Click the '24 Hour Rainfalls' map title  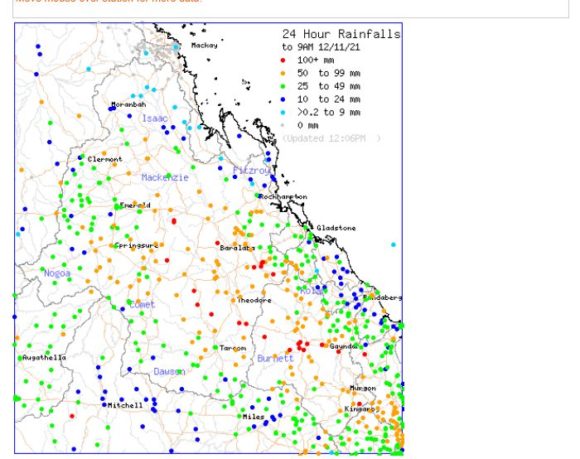[341, 34]
